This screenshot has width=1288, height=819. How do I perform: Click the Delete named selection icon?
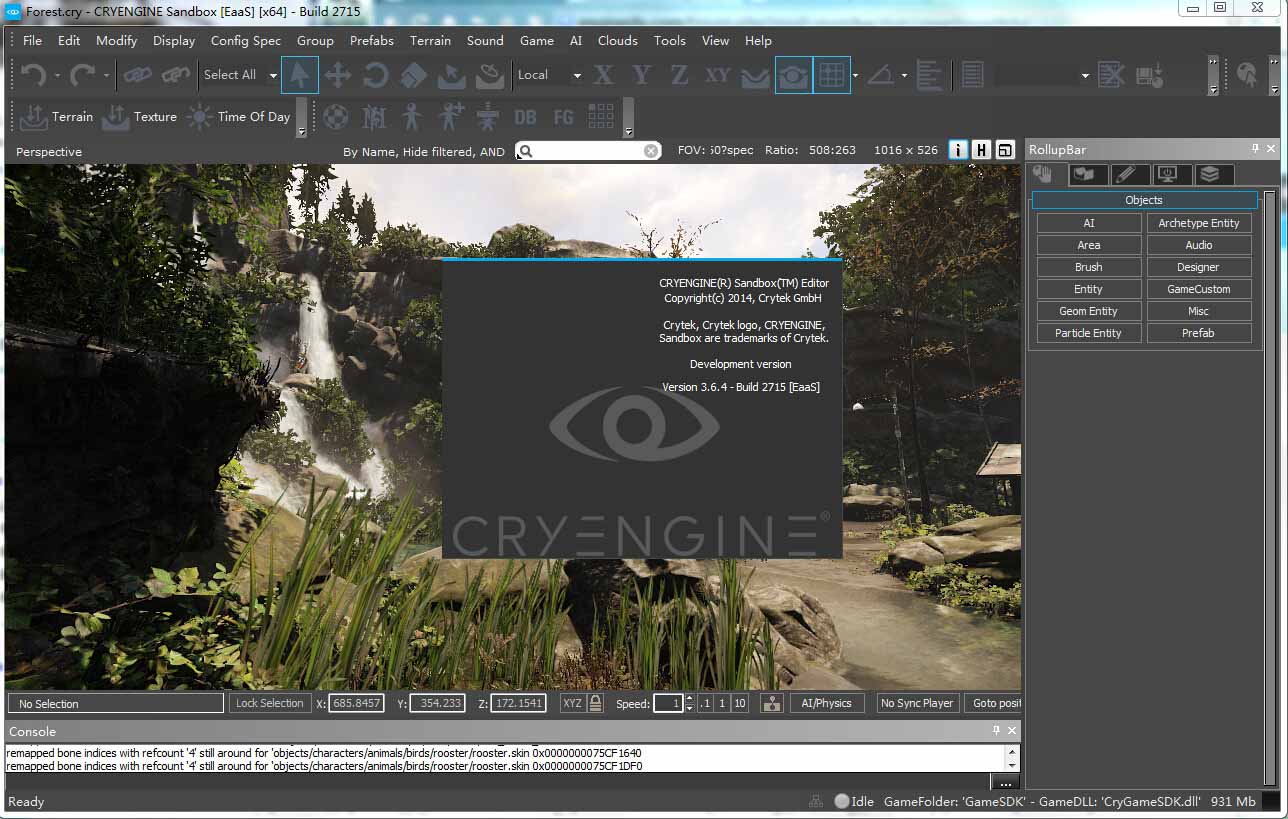click(1111, 75)
